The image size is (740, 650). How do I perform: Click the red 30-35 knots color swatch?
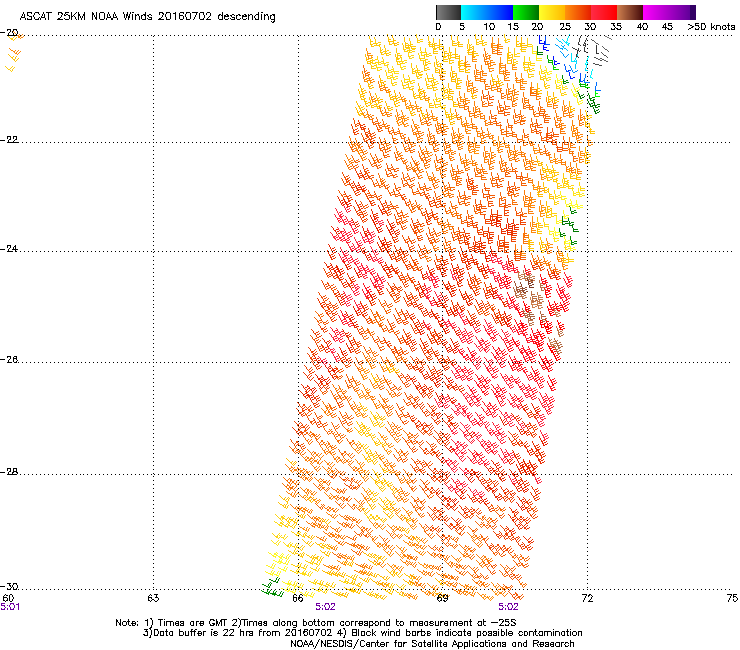point(604,12)
